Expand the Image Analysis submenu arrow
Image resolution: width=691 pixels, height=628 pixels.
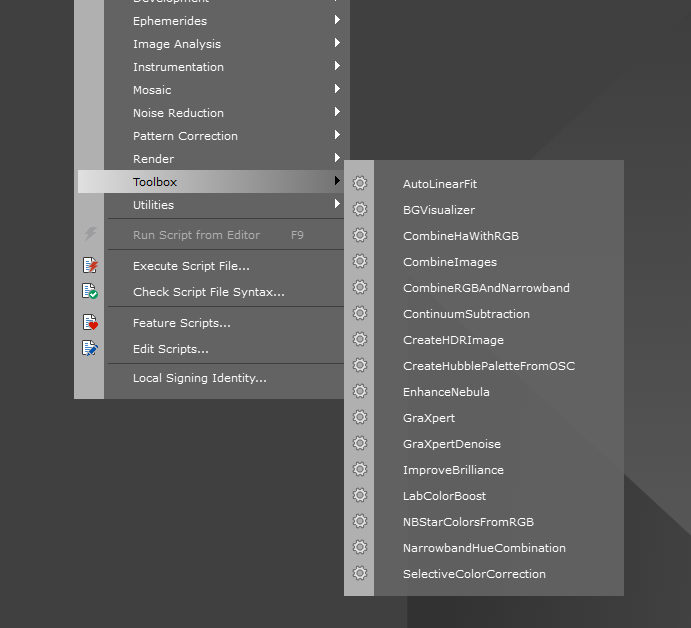click(x=337, y=43)
